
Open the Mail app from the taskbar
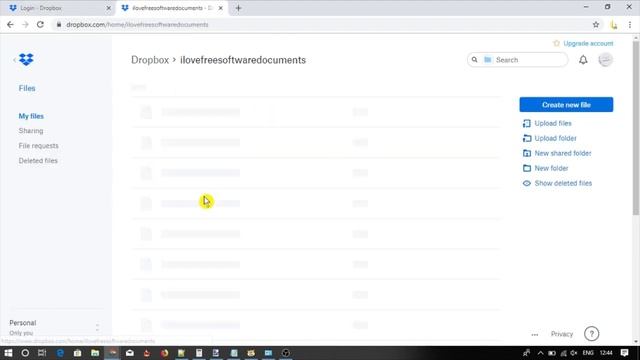tap(130, 353)
